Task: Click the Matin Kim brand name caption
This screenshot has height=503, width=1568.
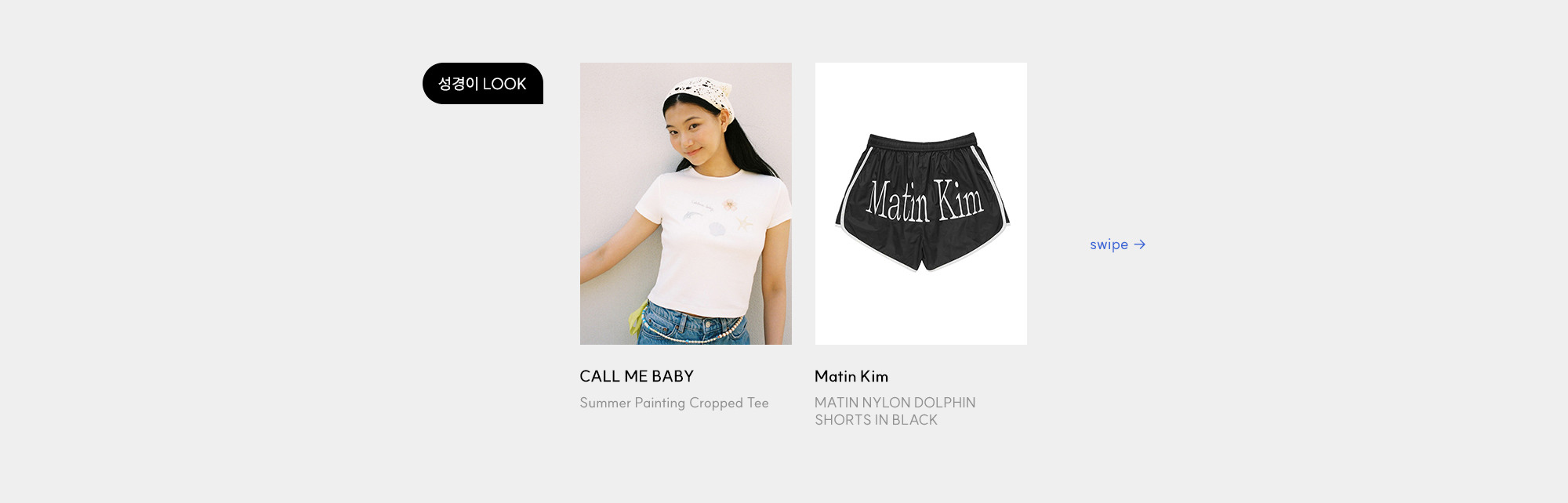Action: coord(851,376)
